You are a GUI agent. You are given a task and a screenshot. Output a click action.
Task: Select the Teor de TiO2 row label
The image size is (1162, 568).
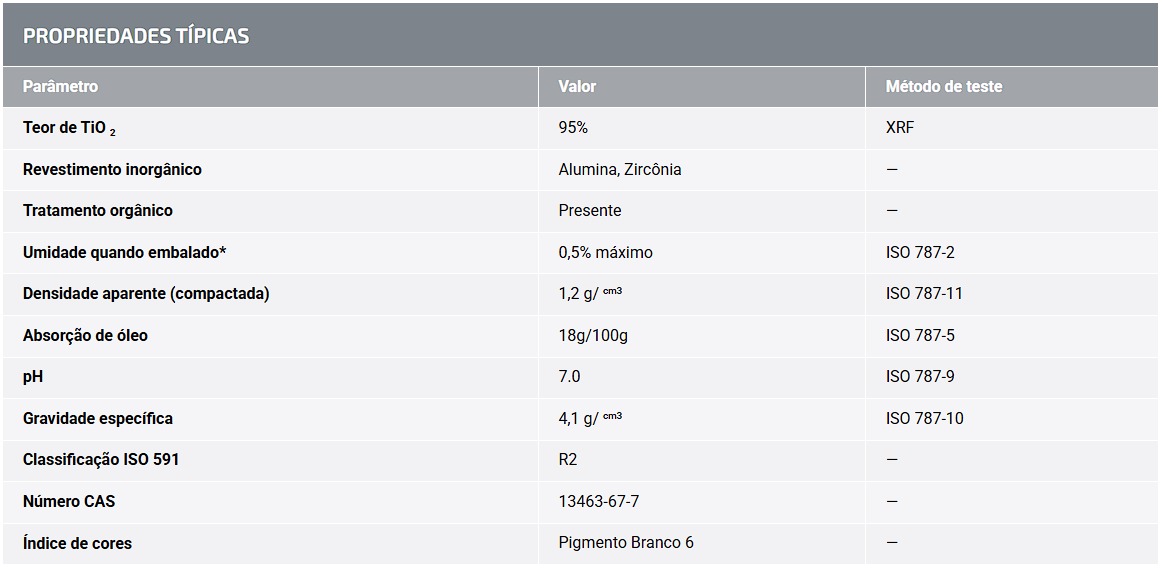coord(69,129)
